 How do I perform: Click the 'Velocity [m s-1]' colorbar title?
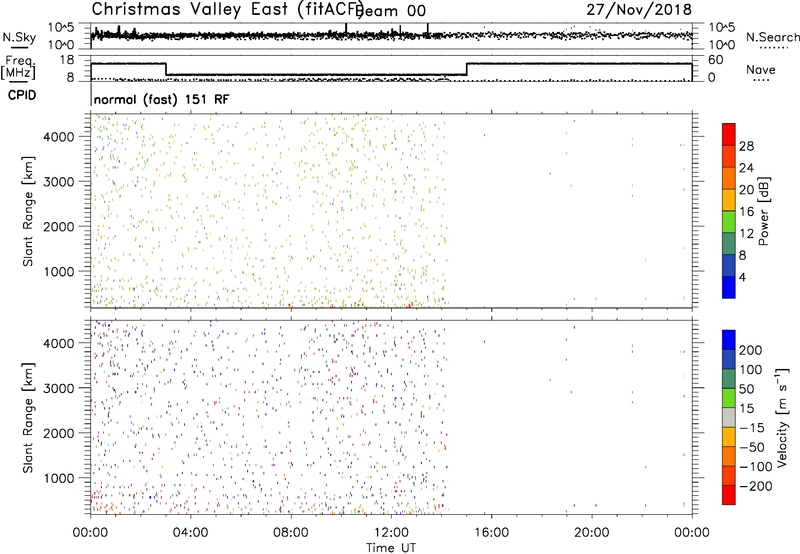pyautogui.click(x=782, y=417)
